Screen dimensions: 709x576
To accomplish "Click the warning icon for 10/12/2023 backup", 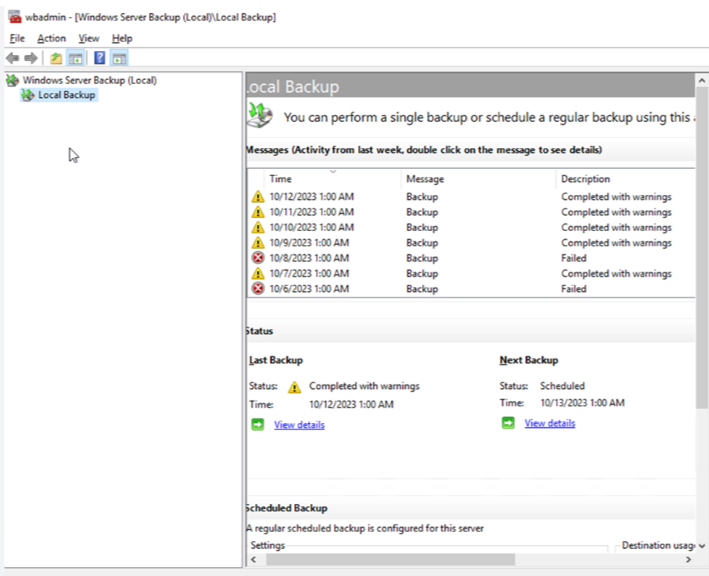I will (x=258, y=197).
